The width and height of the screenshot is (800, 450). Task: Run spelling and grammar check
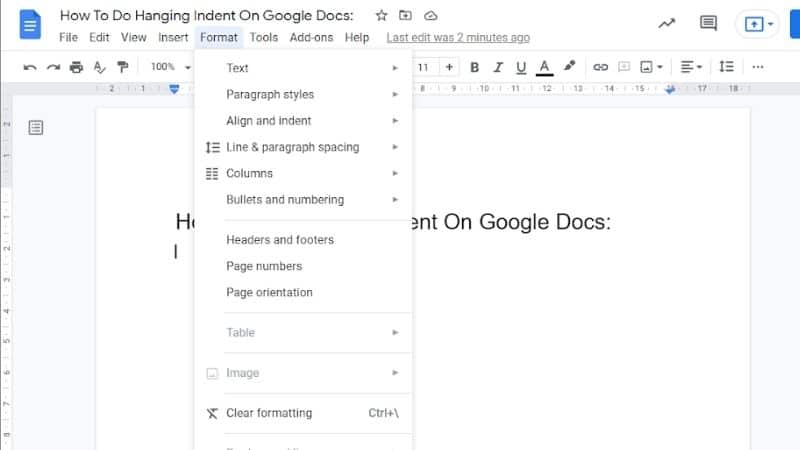click(x=99, y=67)
